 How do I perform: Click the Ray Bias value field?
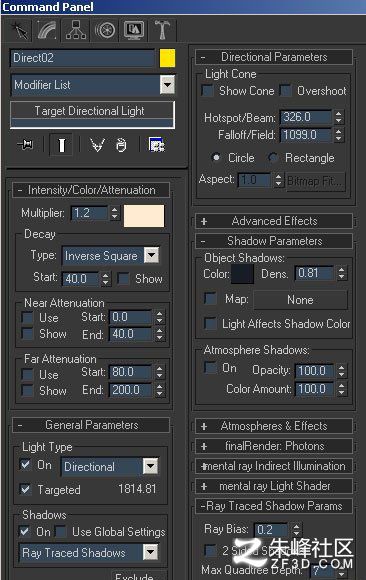click(x=271, y=530)
